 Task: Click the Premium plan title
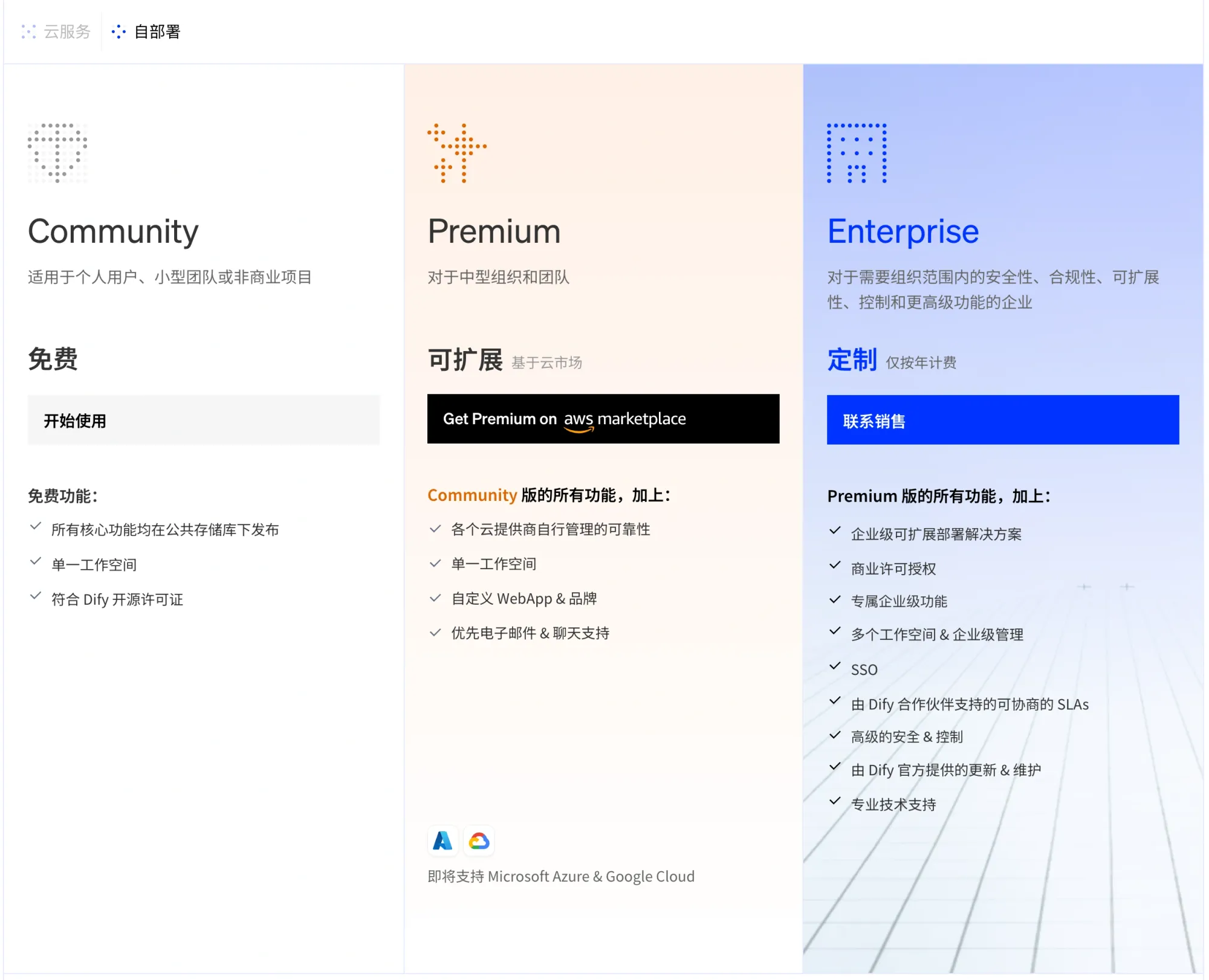click(x=494, y=231)
